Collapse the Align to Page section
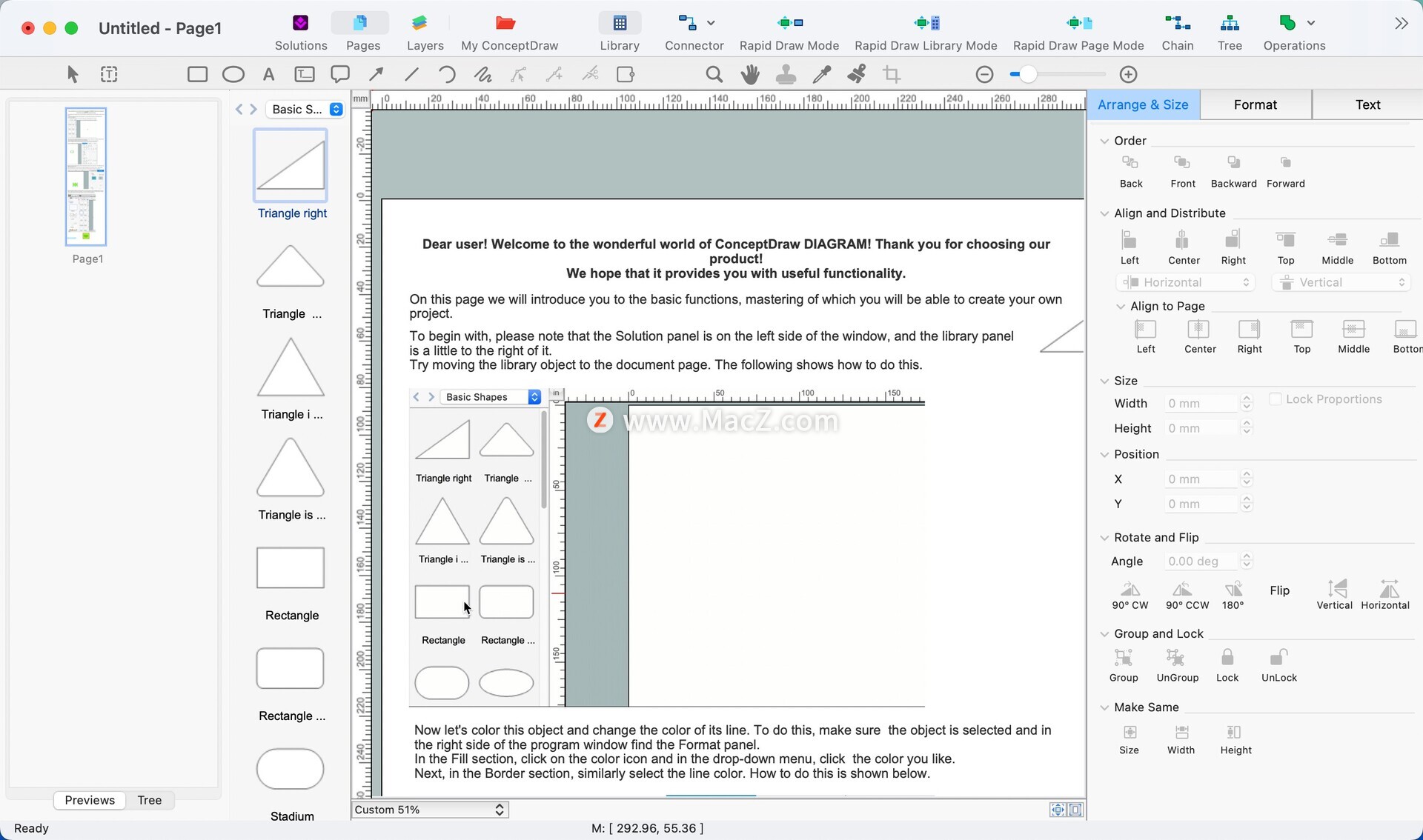This screenshot has width=1423, height=840. (1121, 306)
